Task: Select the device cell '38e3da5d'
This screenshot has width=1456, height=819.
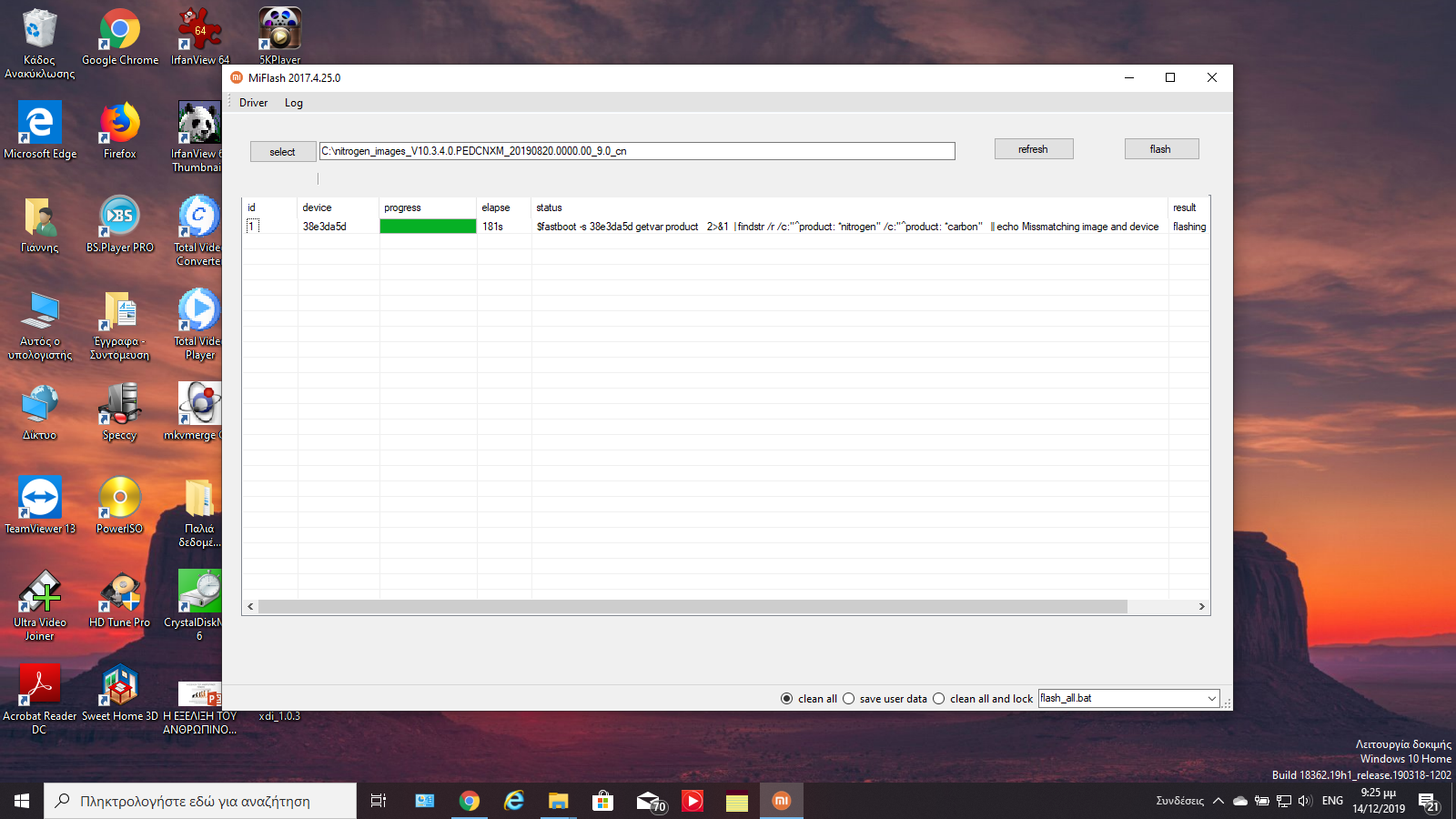Action: [x=325, y=227]
